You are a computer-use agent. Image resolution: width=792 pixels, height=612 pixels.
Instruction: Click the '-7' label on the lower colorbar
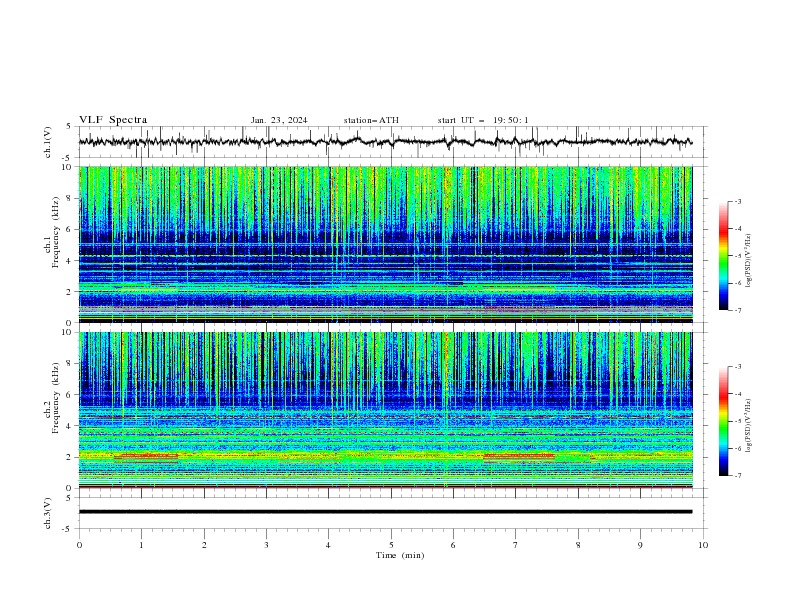tap(738, 476)
